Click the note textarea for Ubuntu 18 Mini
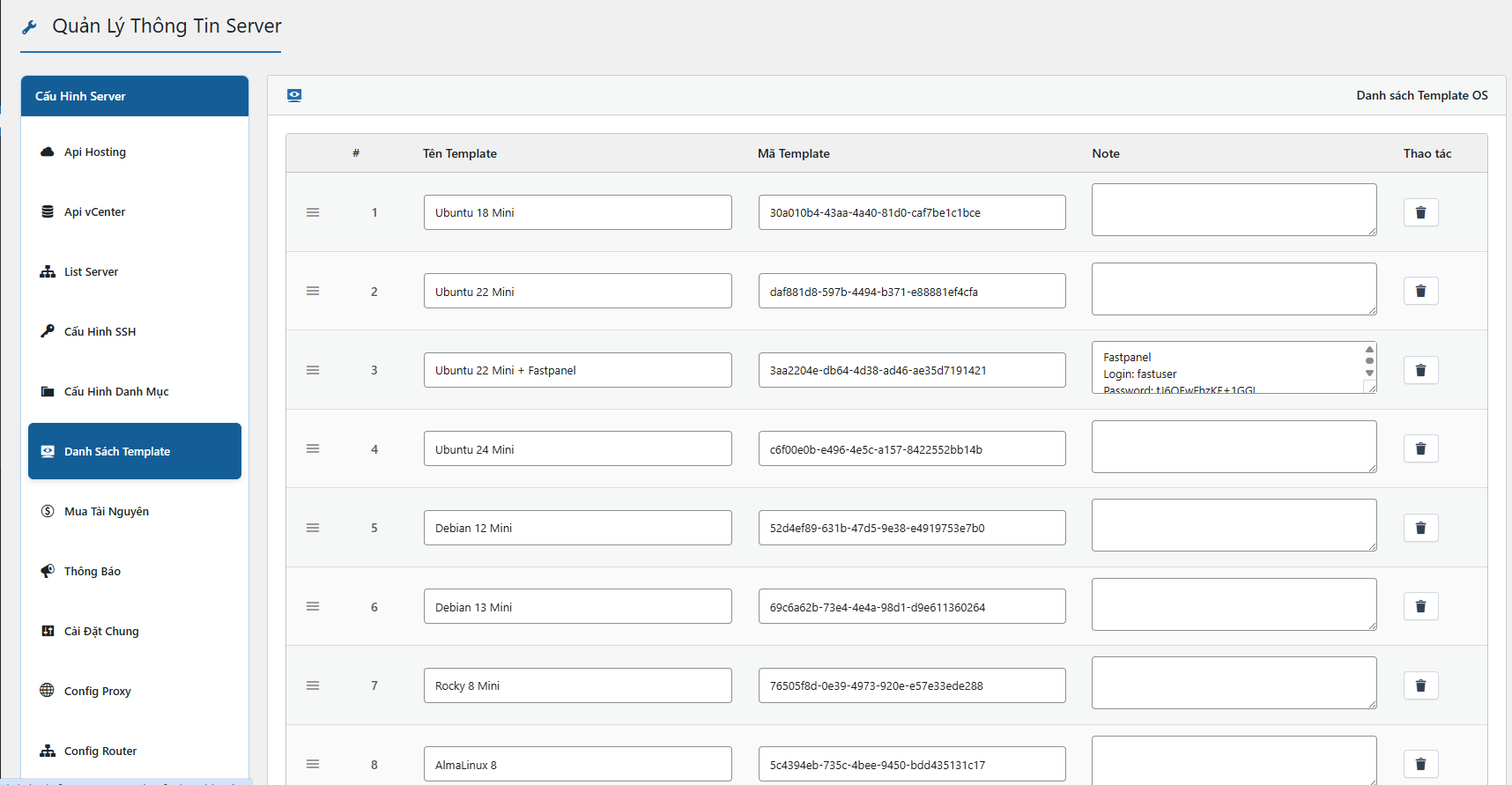 click(1234, 210)
